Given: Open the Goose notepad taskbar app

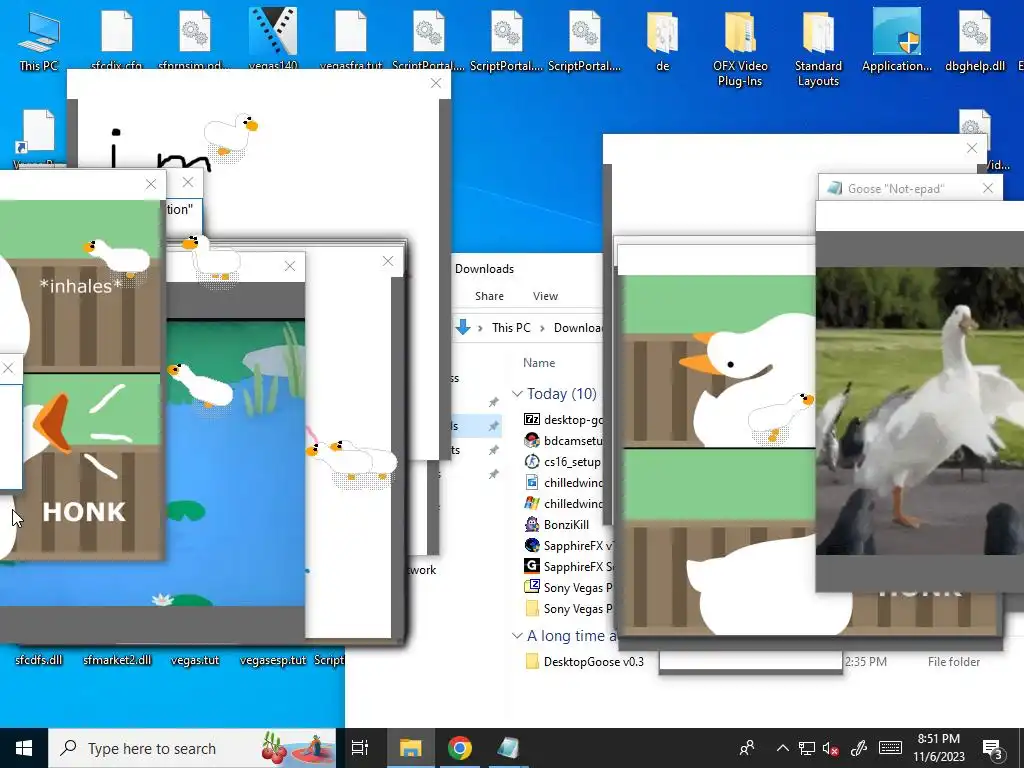Looking at the screenshot, I should coord(508,748).
